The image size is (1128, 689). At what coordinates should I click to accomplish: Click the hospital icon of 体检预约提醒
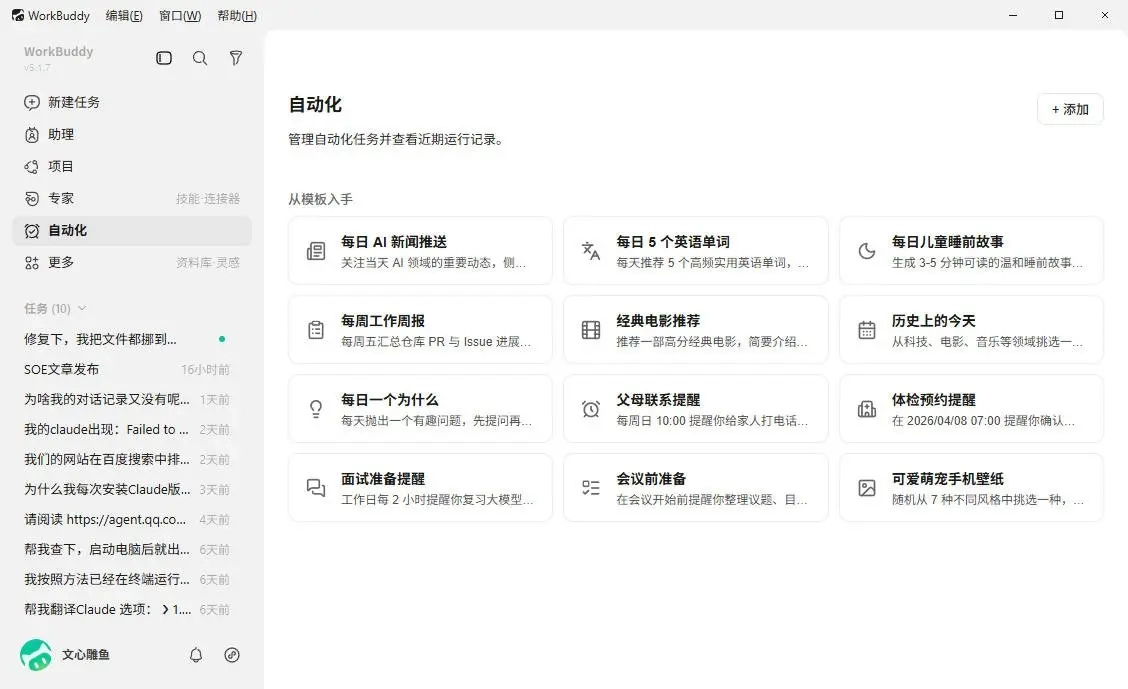click(x=867, y=409)
